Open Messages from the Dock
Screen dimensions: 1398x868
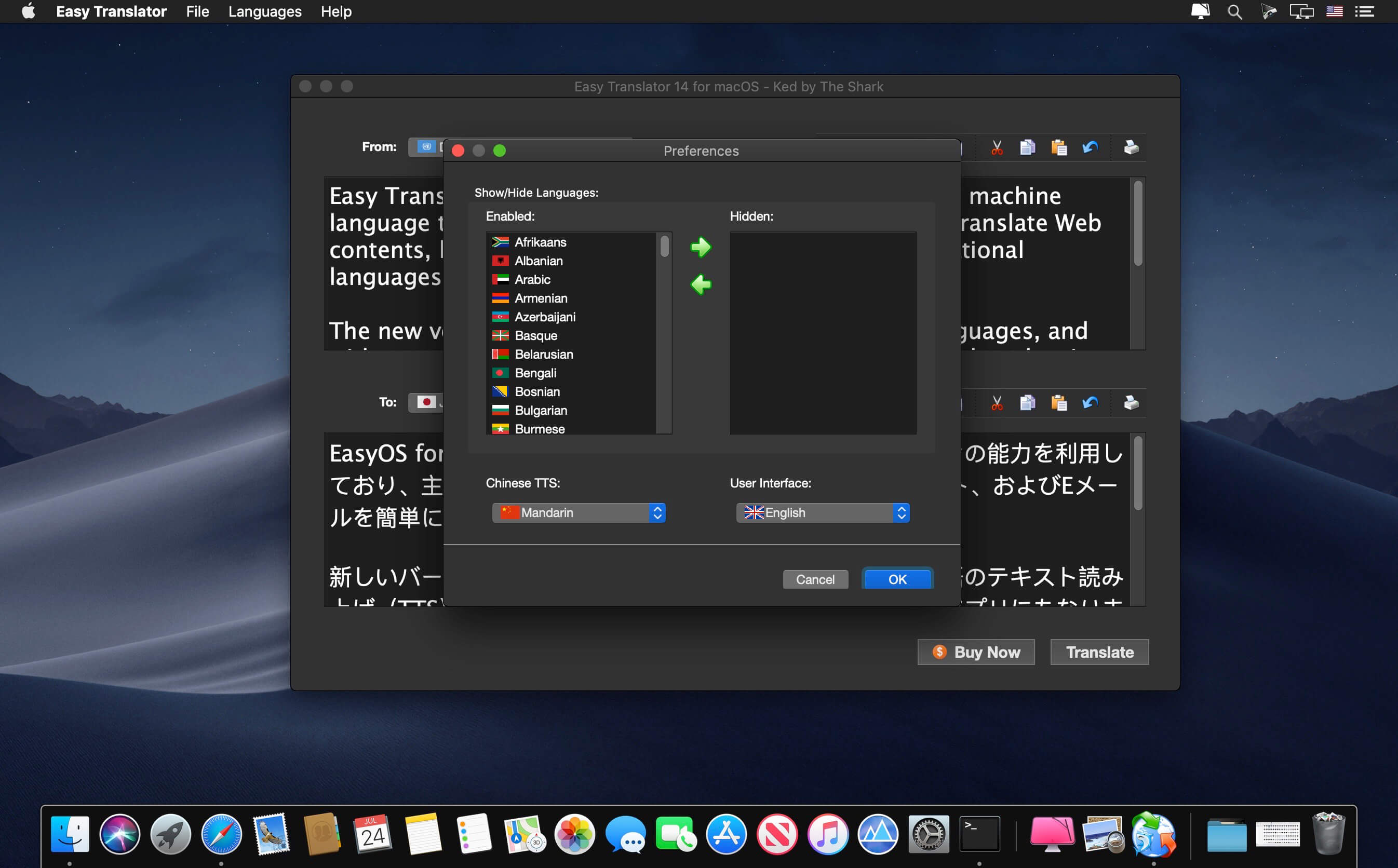(x=625, y=834)
